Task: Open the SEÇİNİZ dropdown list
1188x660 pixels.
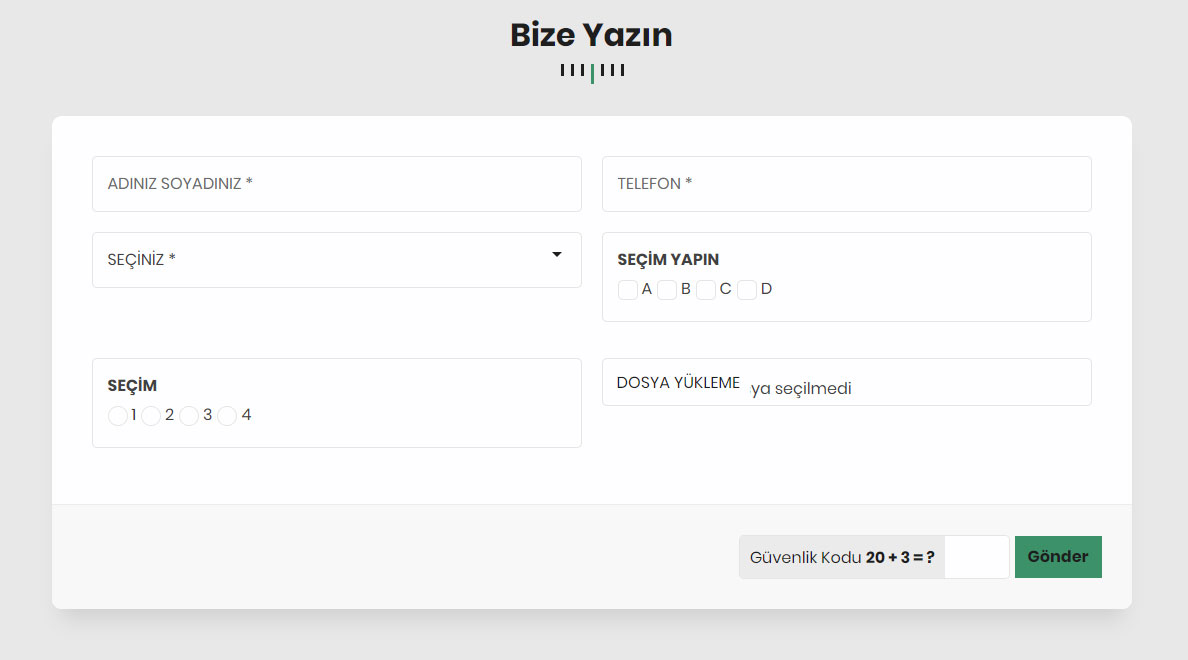Action: (336, 260)
